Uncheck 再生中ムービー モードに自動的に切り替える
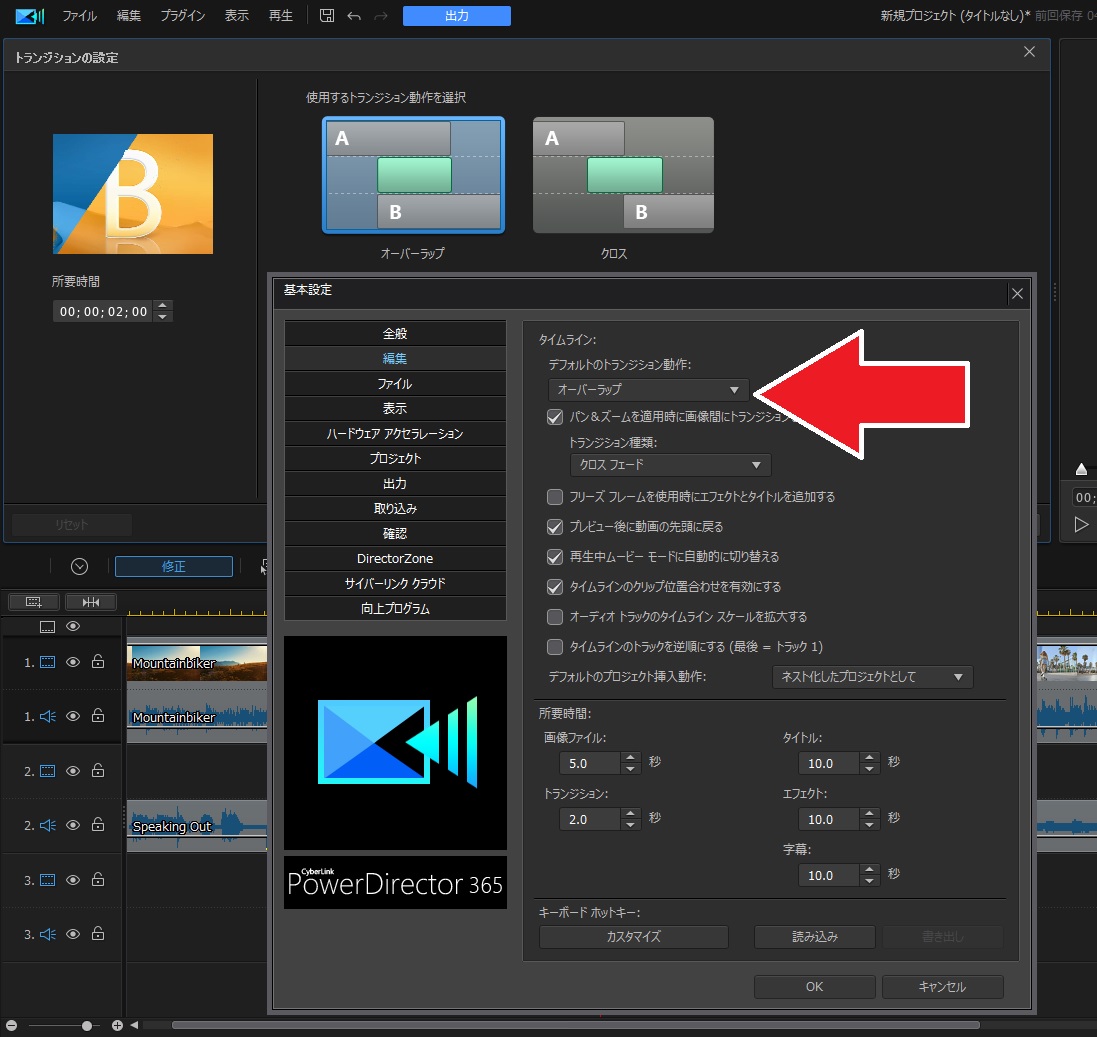This screenshot has height=1037, width=1097. [555, 557]
